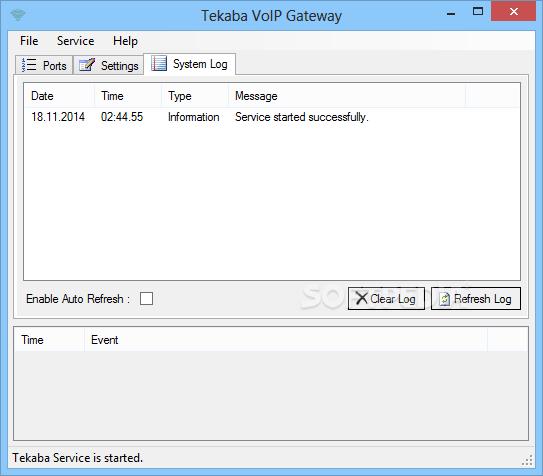Enable the Auto Refresh checkbox
The width and height of the screenshot is (543, 476).
146,298
